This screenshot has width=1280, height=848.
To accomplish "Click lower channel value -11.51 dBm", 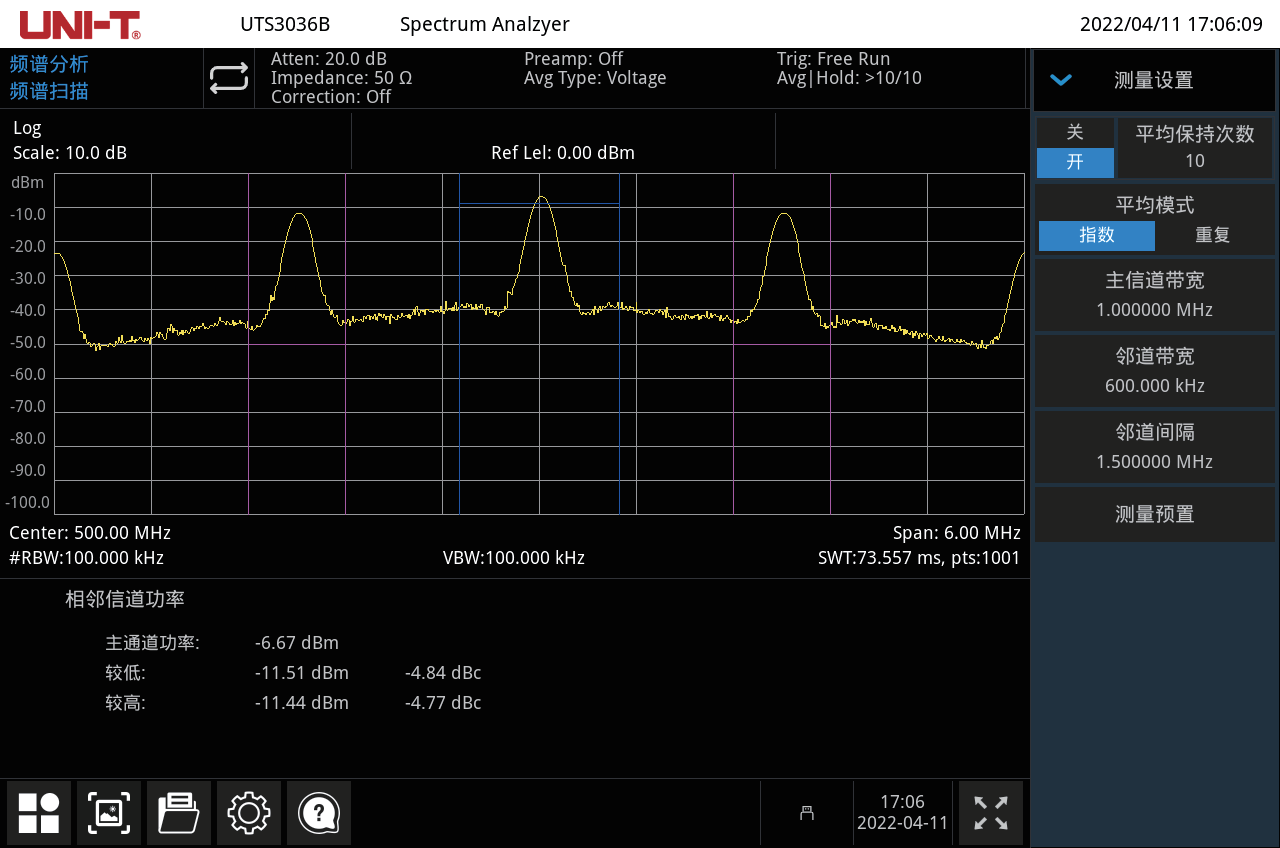I will [302, 673].
